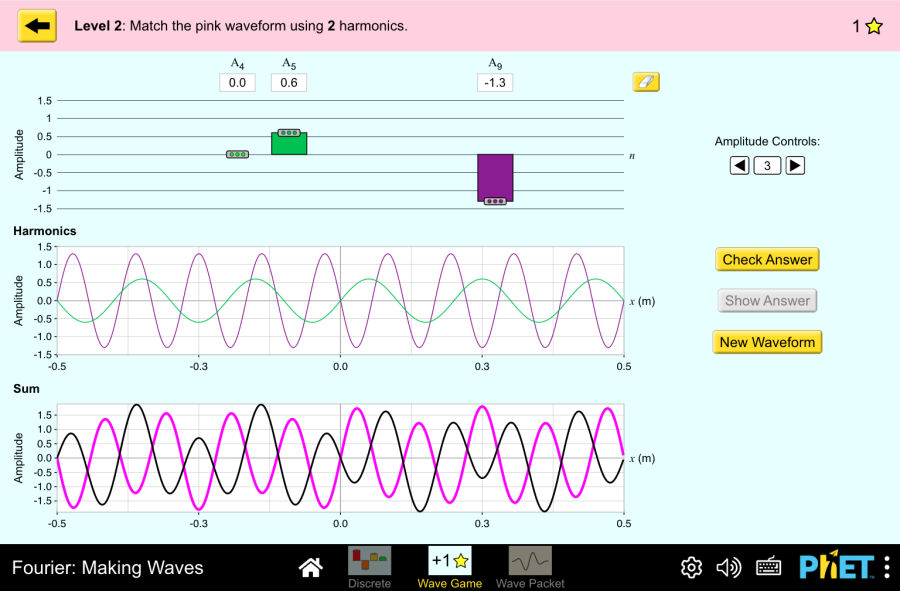Select the Discrete screen icon

coord(370,560)
